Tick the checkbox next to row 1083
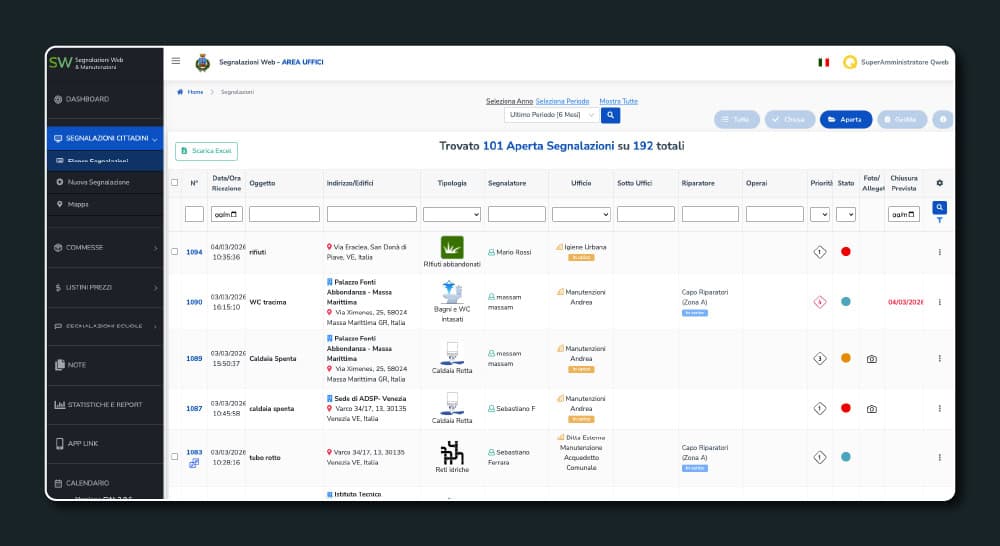This screenshot has height=546, width=1000. (175, 452)
